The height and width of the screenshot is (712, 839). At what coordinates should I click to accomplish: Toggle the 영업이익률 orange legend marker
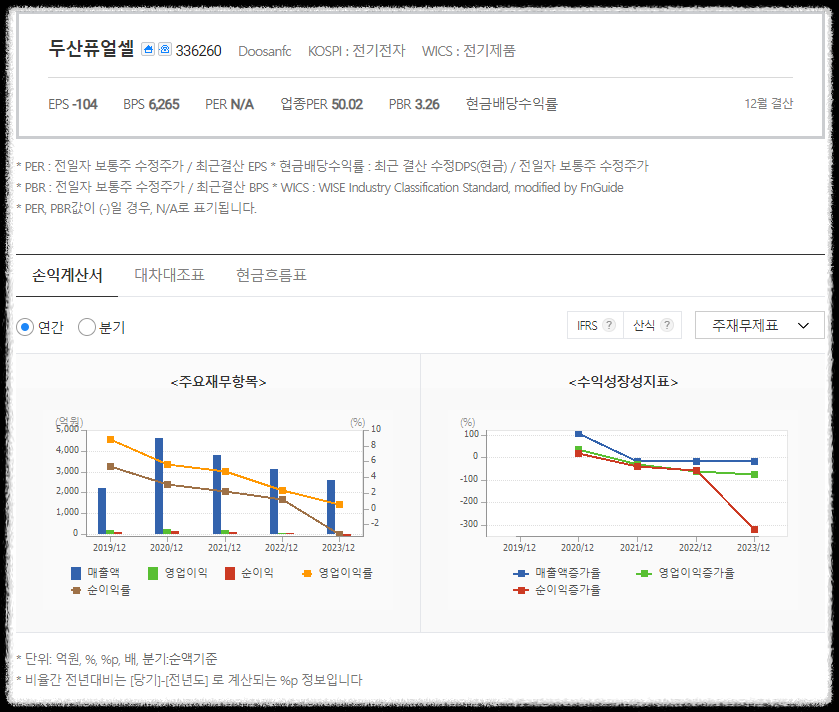pos(307,573)
